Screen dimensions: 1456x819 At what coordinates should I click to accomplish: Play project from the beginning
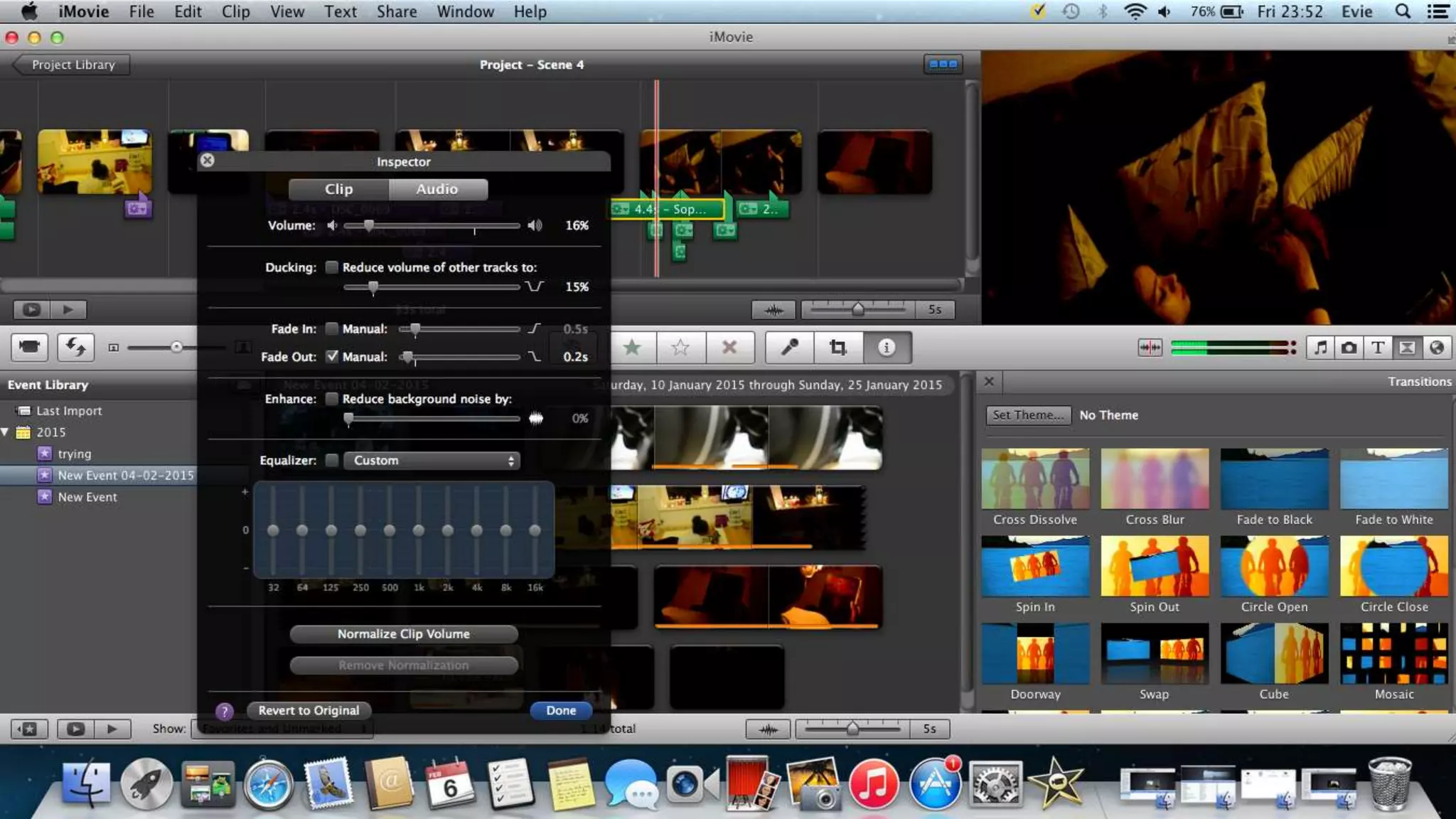pyautogui.click(x=68, y=310)
